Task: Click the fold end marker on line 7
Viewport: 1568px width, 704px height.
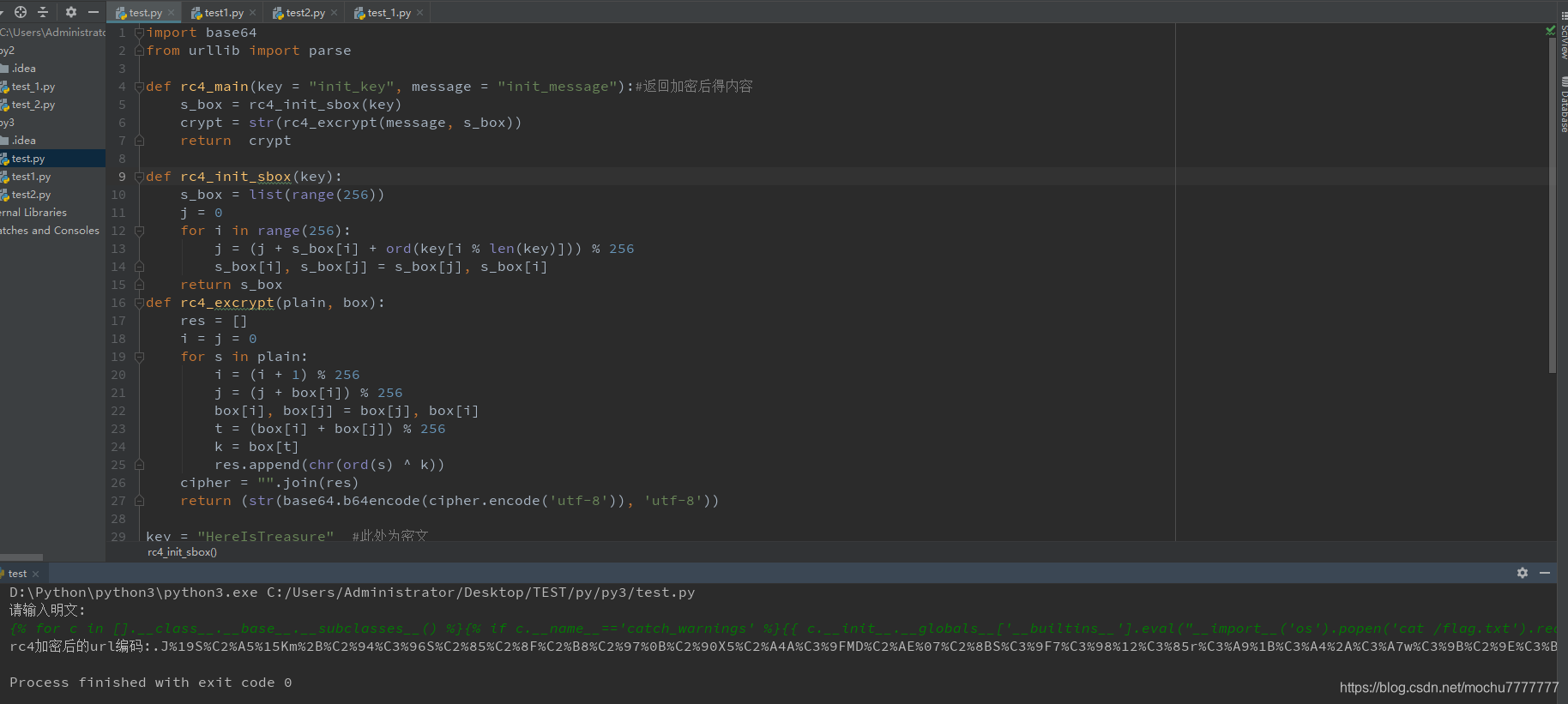Action: pyautogui.click(x=139, y=141)
